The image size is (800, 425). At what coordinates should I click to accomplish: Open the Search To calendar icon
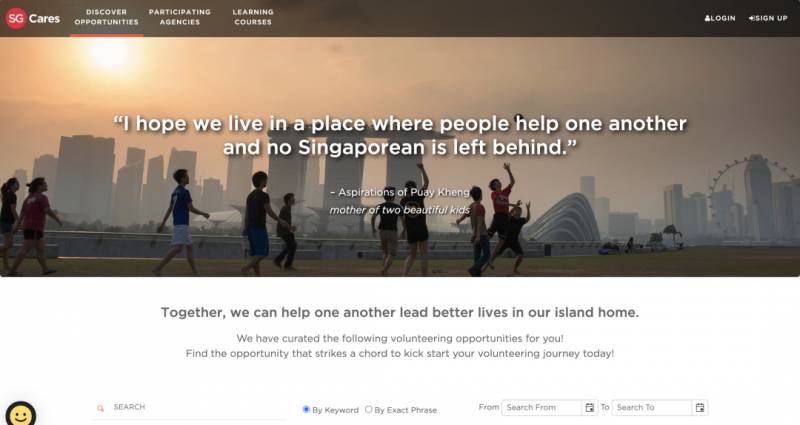tap(700, 407)
